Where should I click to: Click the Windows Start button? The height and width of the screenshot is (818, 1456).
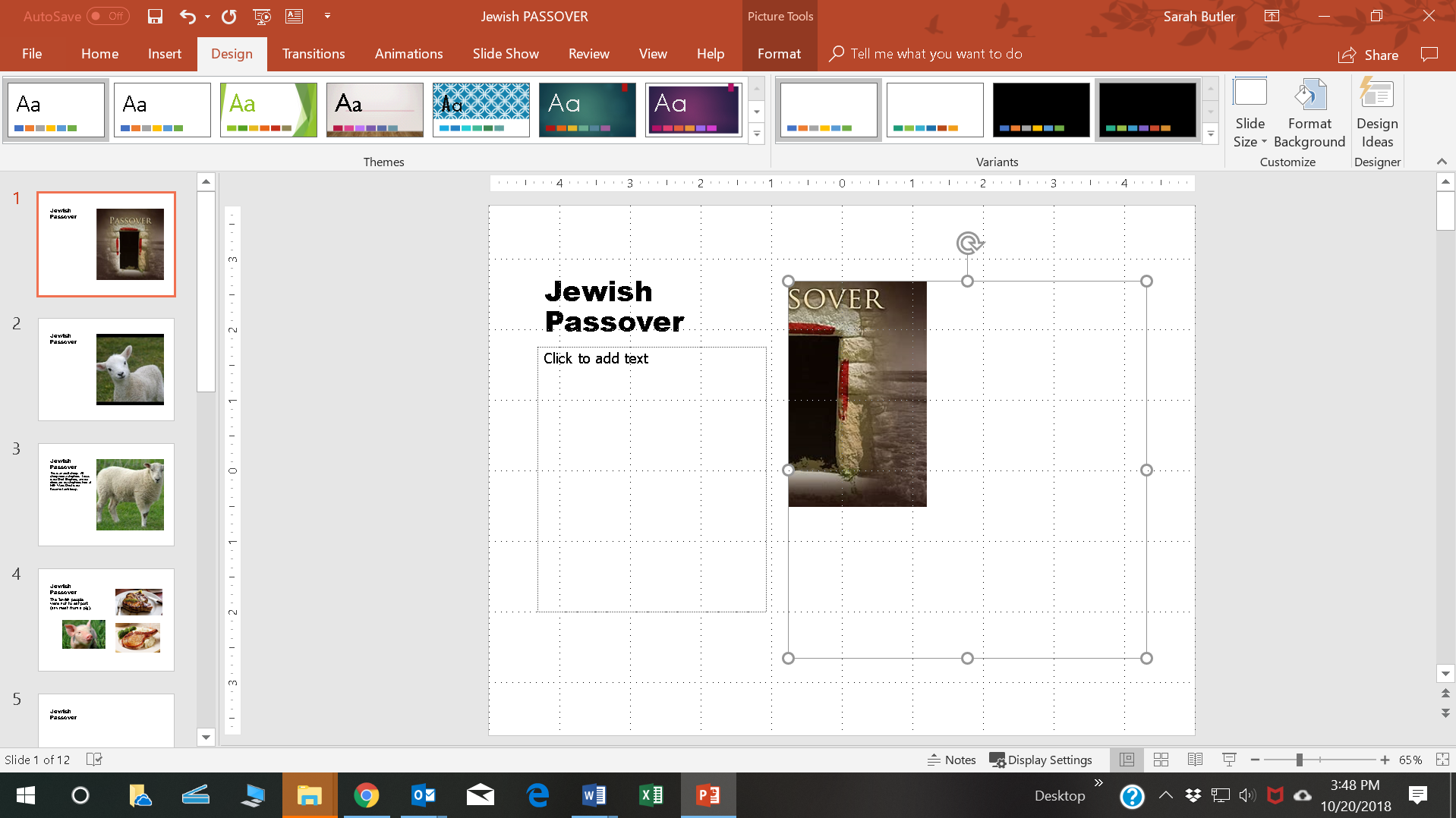point(25,795)
